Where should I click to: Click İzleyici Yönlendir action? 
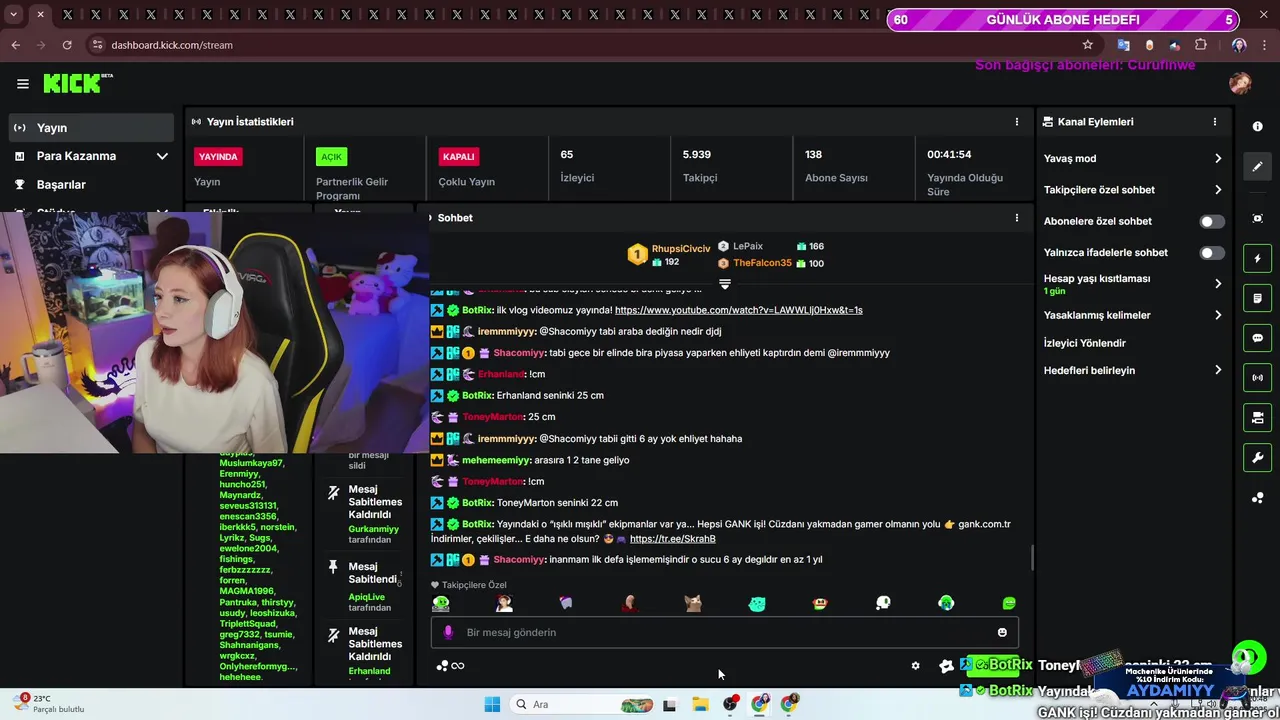pos(1085,343)
